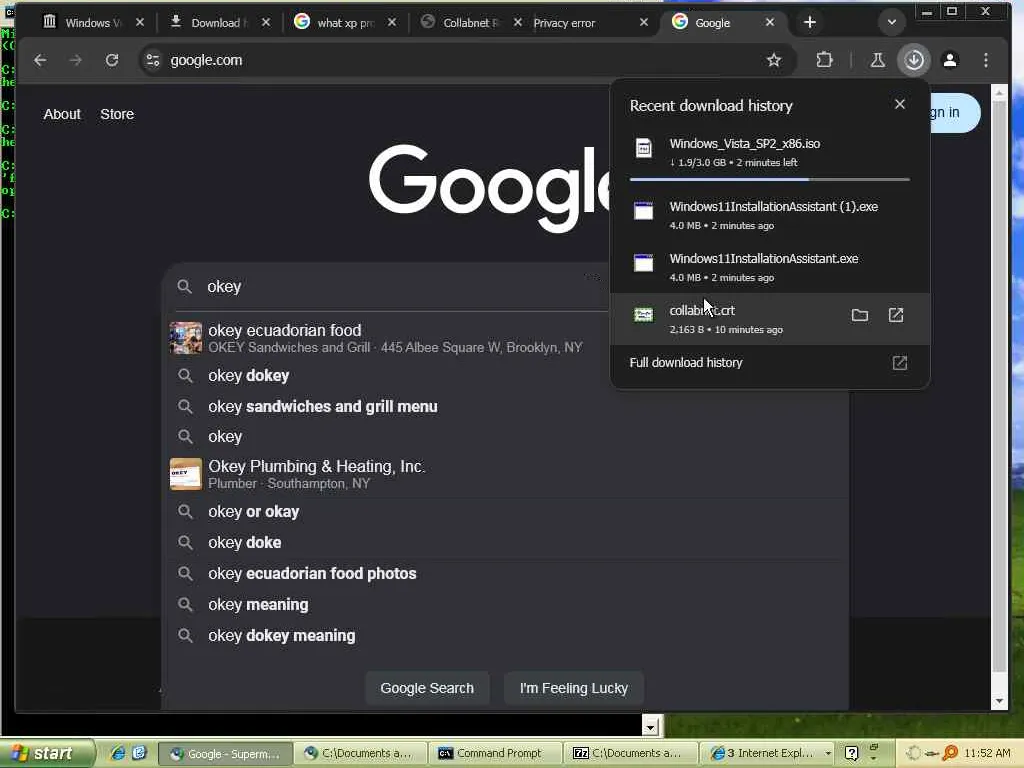Select 'okey or okay' suggestion

pyautogui.click(x=507, y=511)
